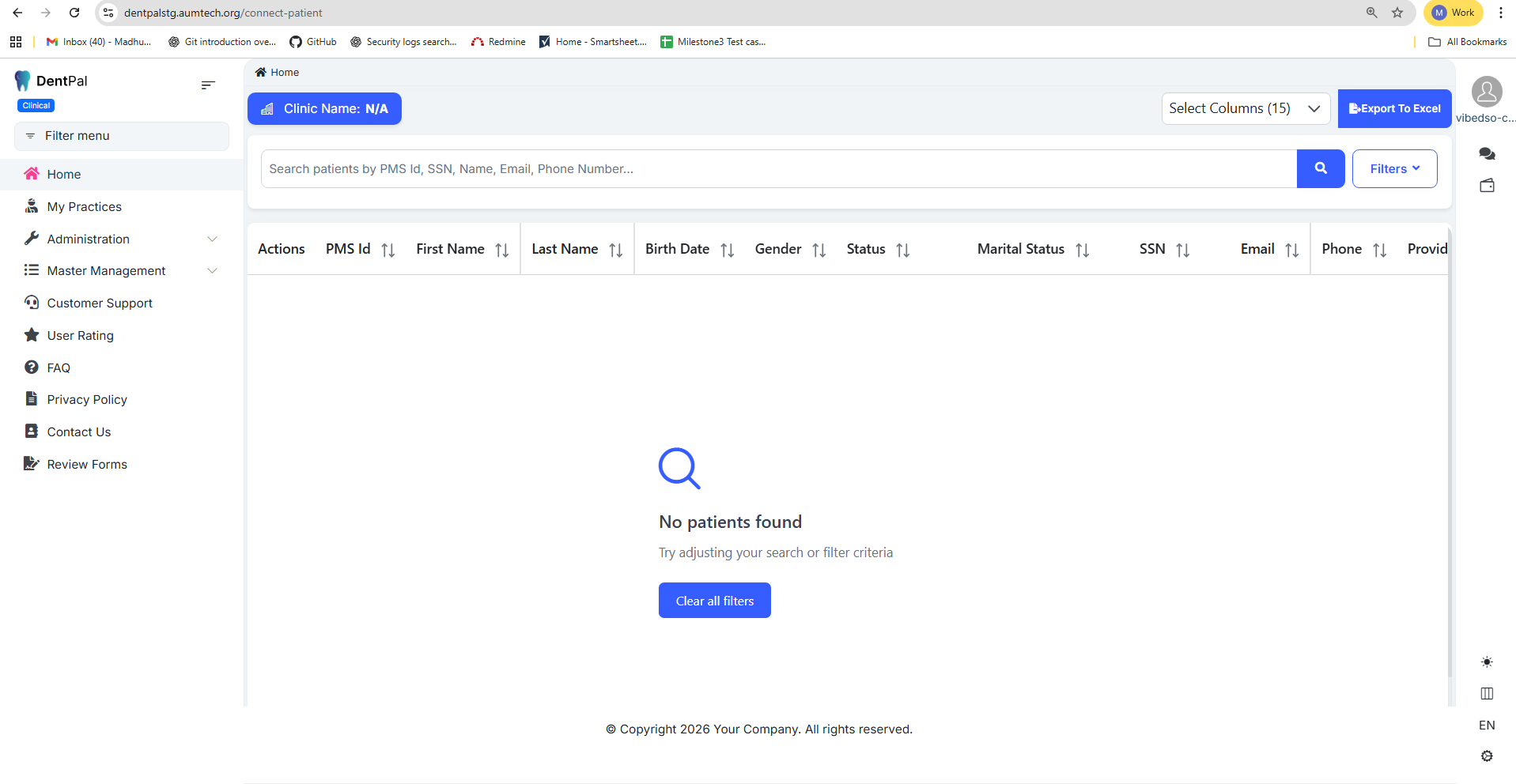Screen dimensions: 1516x784
Task: Click Clear all filters button
Action: click(714, 601)
